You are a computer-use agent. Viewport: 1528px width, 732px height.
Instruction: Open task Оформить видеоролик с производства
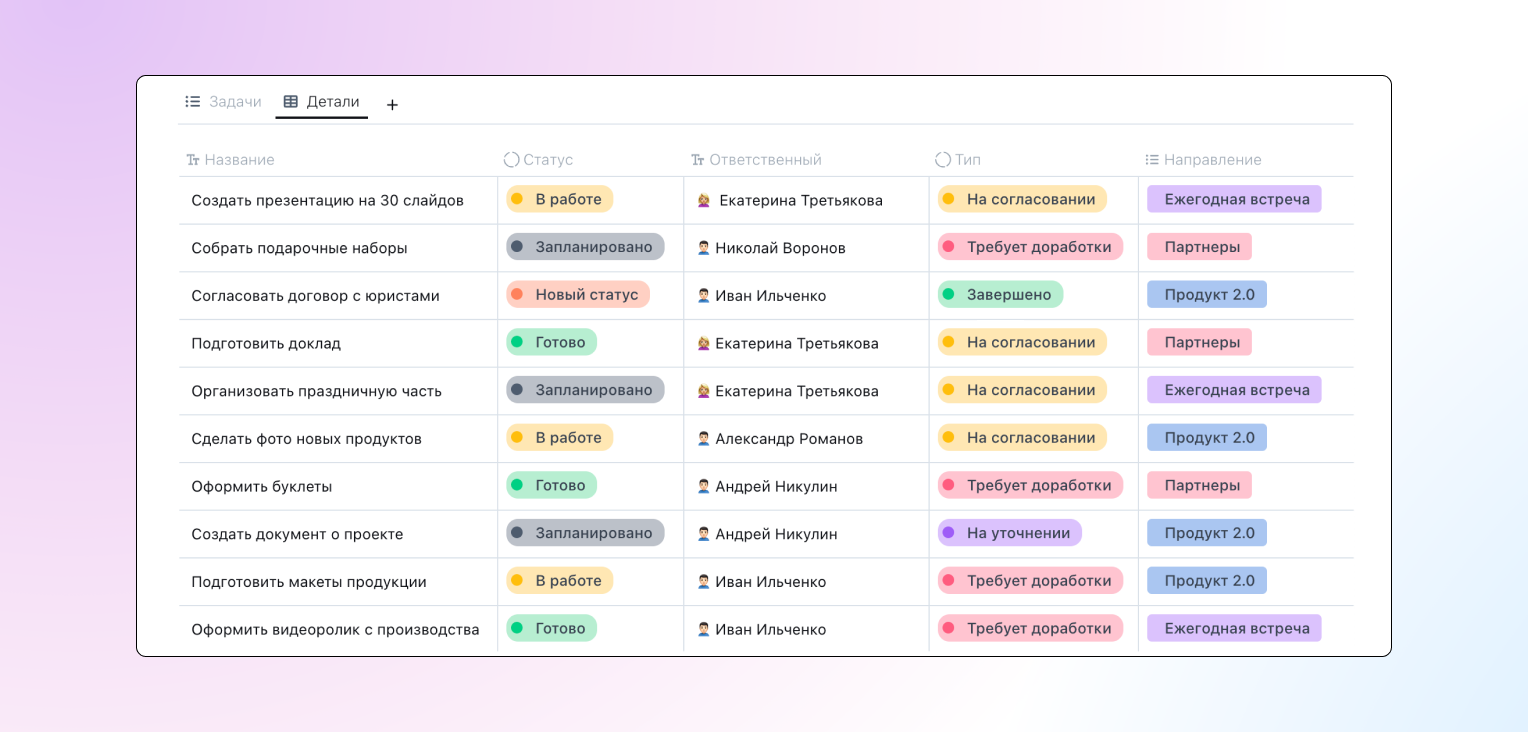point(335,630)
